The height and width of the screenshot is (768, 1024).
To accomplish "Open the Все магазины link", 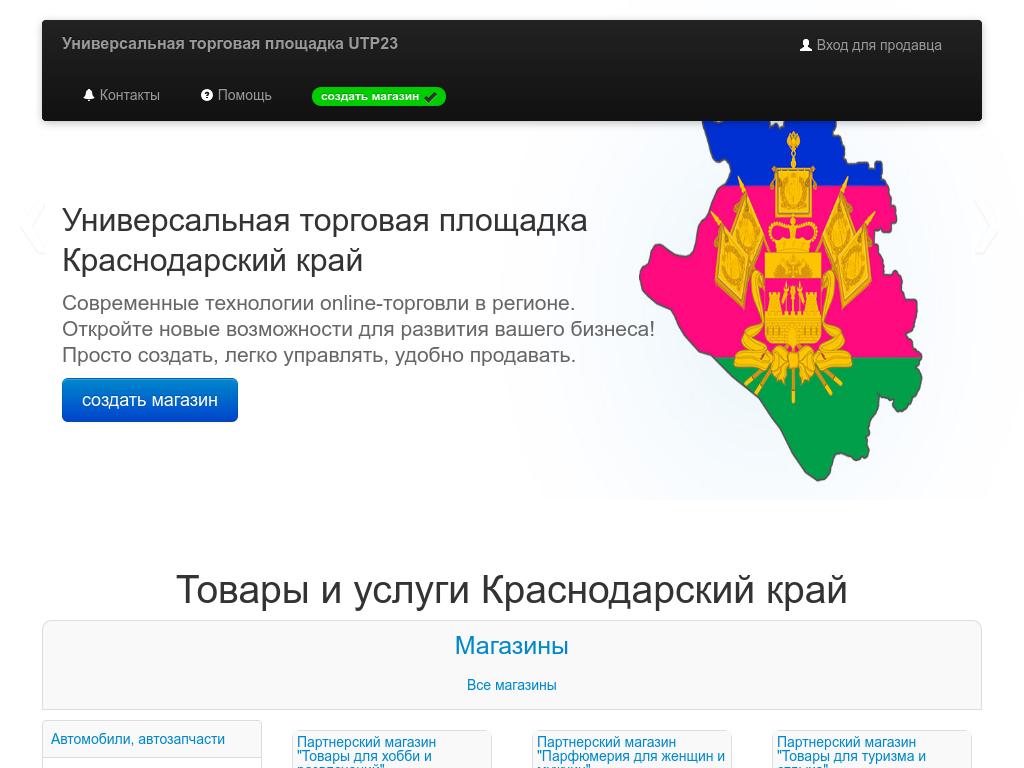I will [x=511, y=685].
